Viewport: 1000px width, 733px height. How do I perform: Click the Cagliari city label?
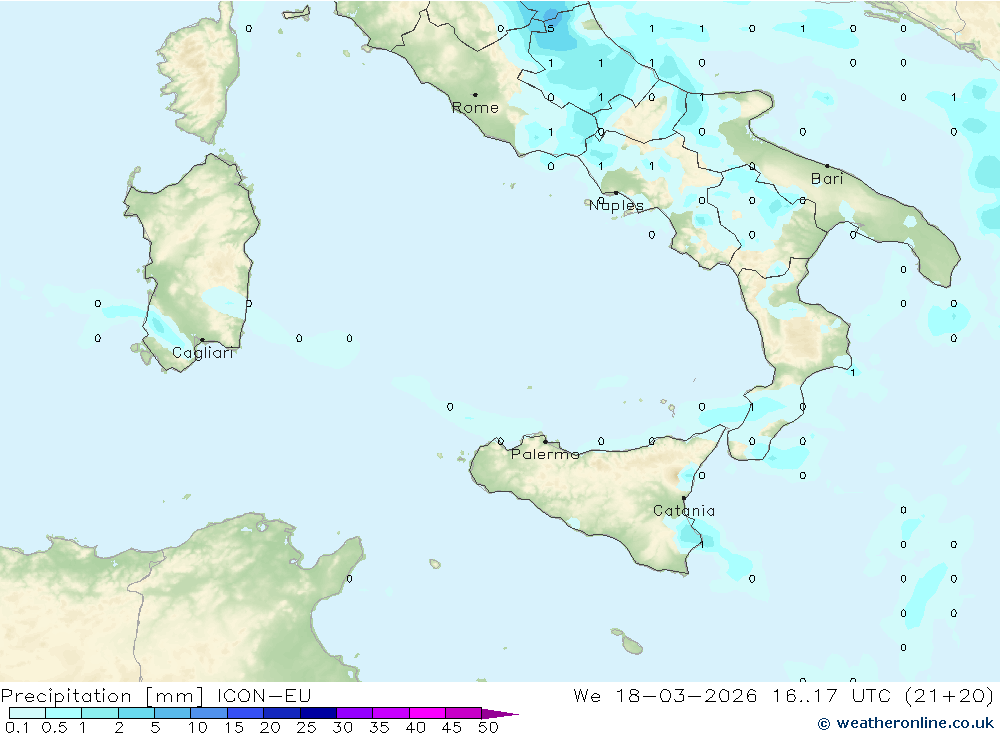[x=203, y=353]
